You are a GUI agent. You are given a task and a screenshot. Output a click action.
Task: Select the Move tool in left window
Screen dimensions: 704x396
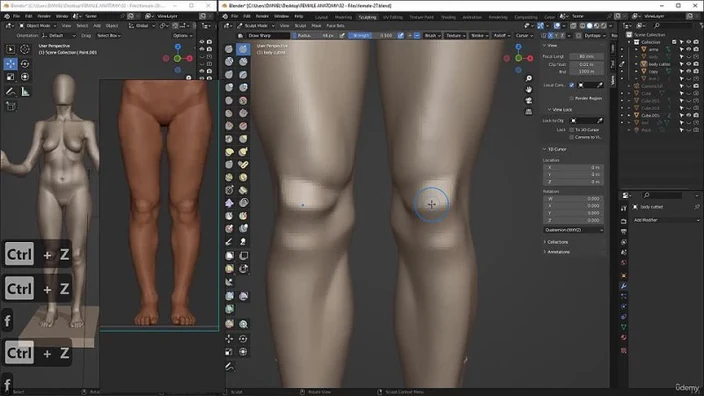tap(10, 64)
